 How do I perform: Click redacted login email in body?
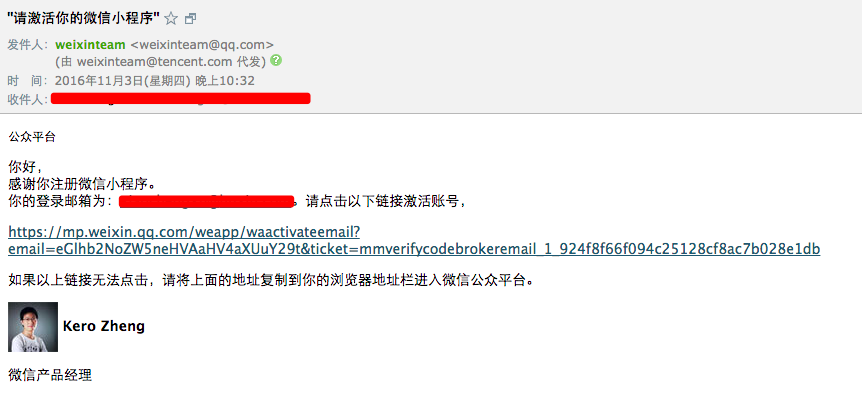point(207,202)
